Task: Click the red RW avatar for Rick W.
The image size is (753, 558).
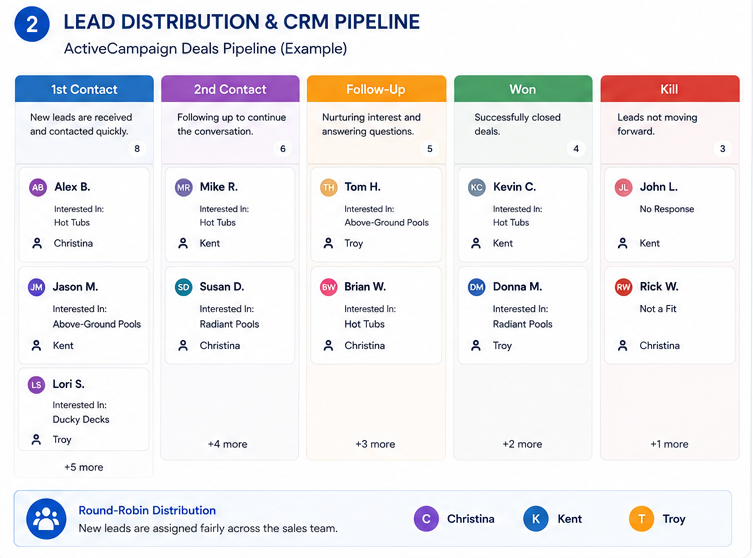Action: tap(623, 287)
